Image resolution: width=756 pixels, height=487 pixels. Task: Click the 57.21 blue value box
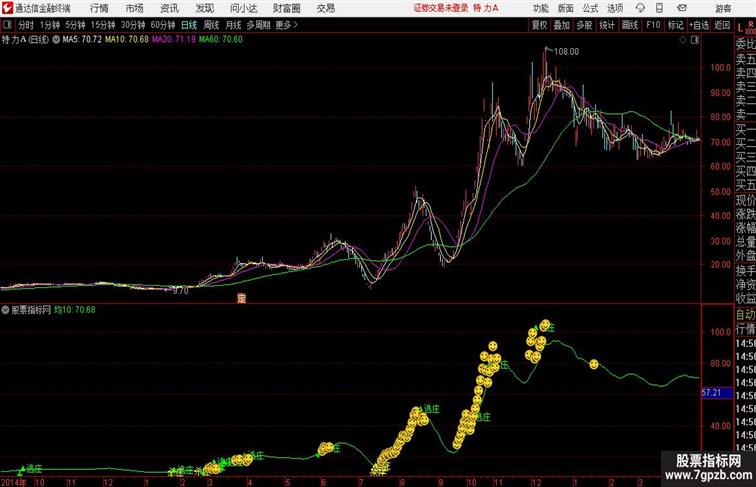(x=716, y=393)
